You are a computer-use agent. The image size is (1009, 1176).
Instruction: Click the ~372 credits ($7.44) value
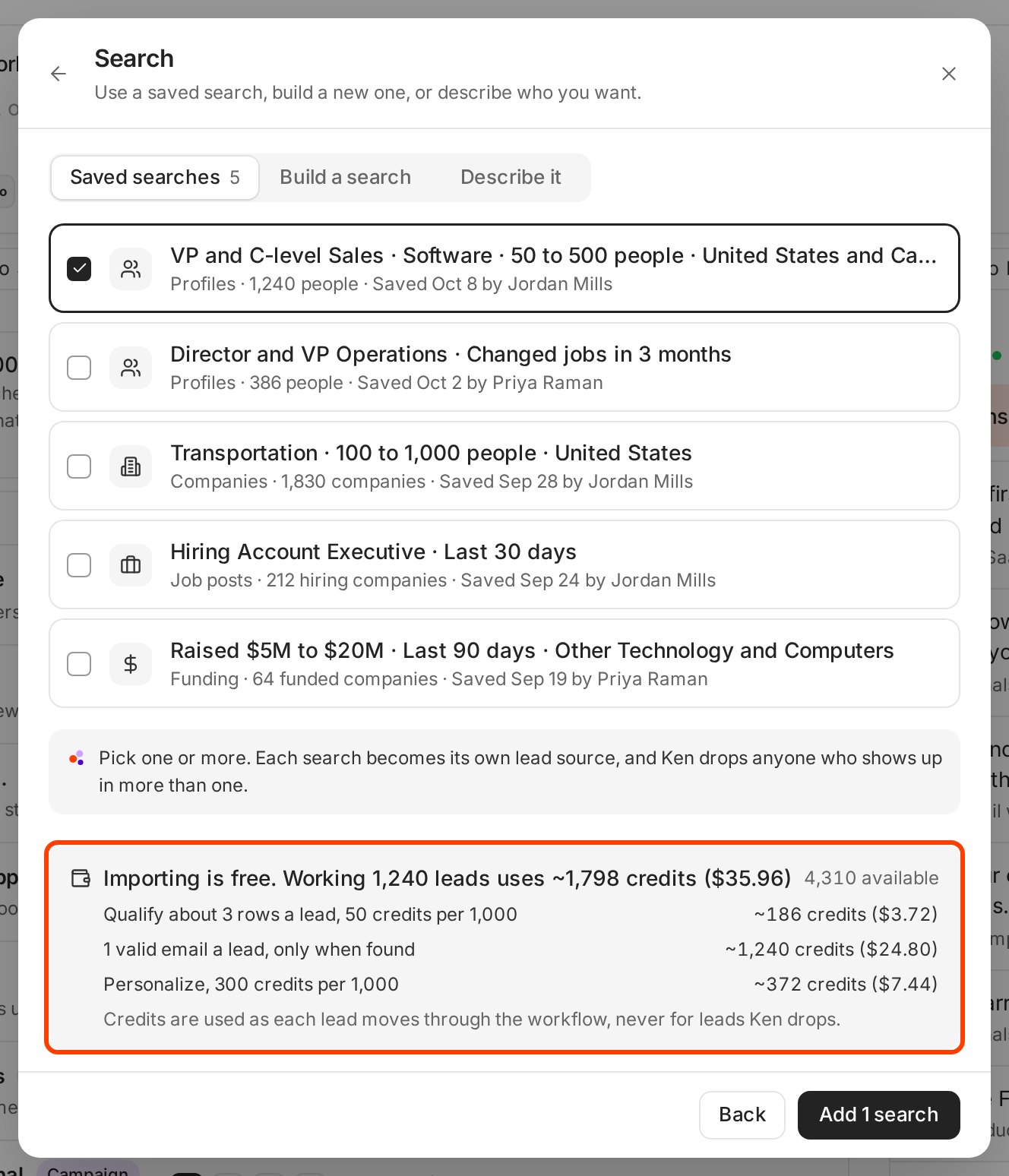click(846, 985)
